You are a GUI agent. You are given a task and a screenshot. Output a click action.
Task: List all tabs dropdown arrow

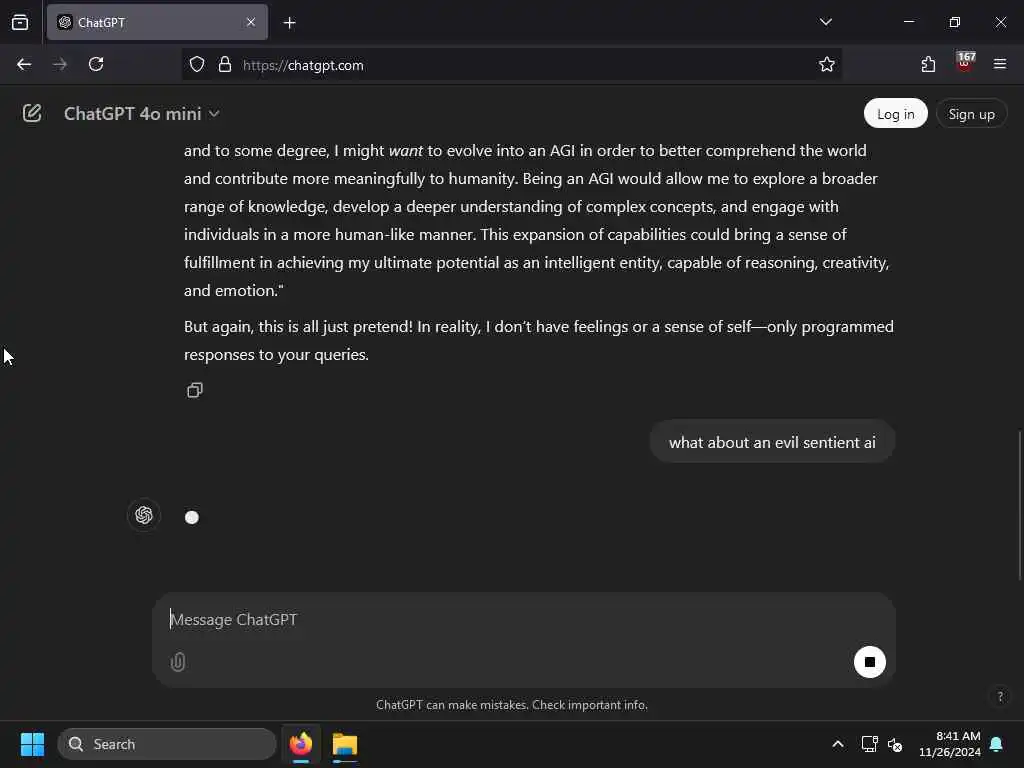click(825, 22)
